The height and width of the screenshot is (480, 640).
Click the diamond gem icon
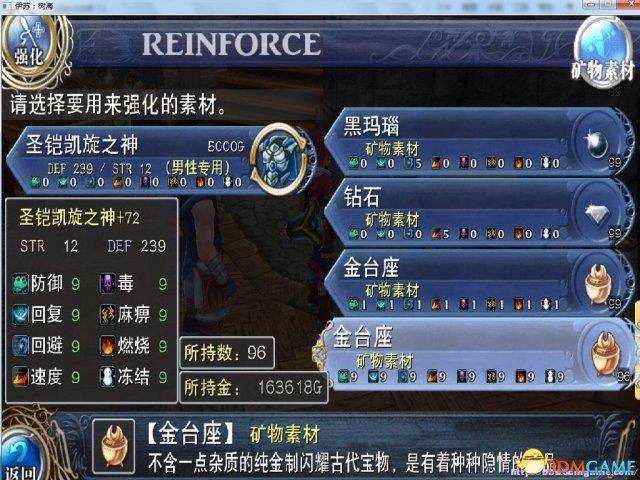coord(597,214)
